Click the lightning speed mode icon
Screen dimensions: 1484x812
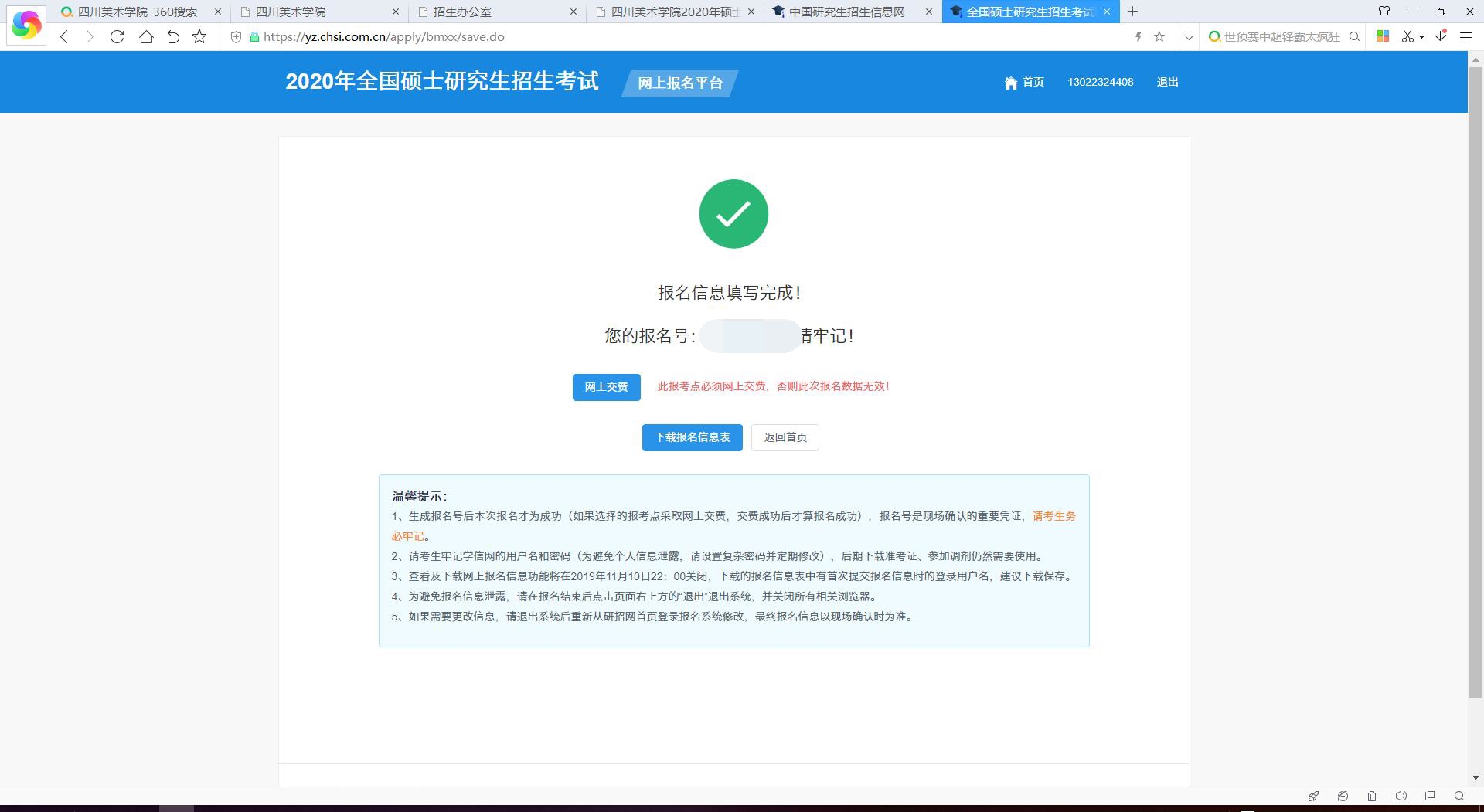[x=1138, y=36]
